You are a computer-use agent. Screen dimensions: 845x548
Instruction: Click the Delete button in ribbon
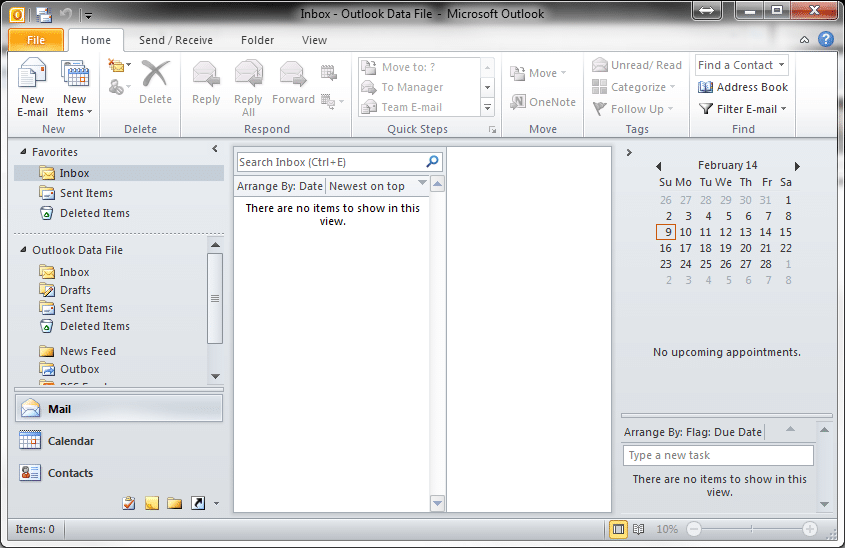point(155,82)
